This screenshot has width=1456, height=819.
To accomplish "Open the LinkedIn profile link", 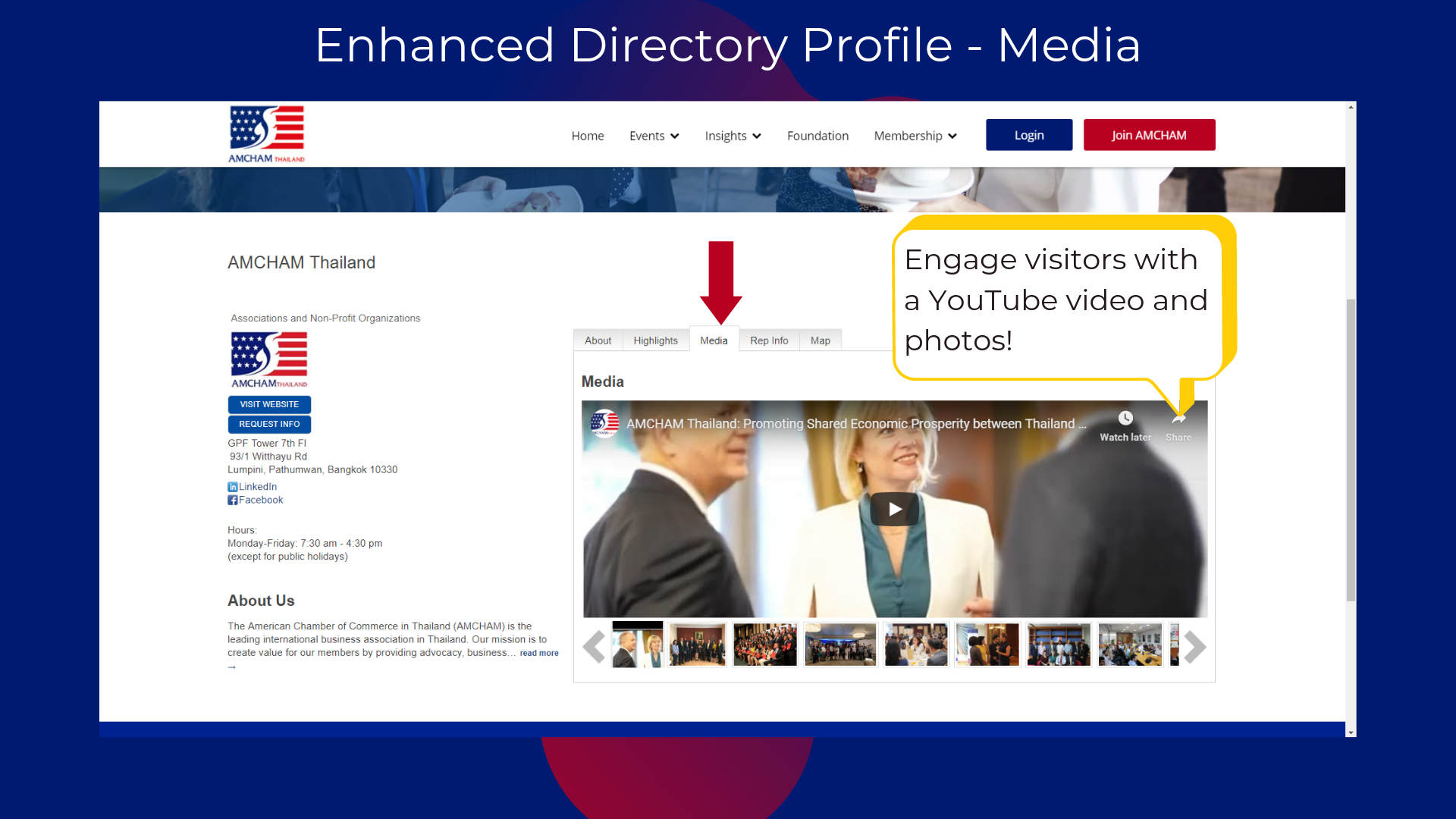I will 258,487.
